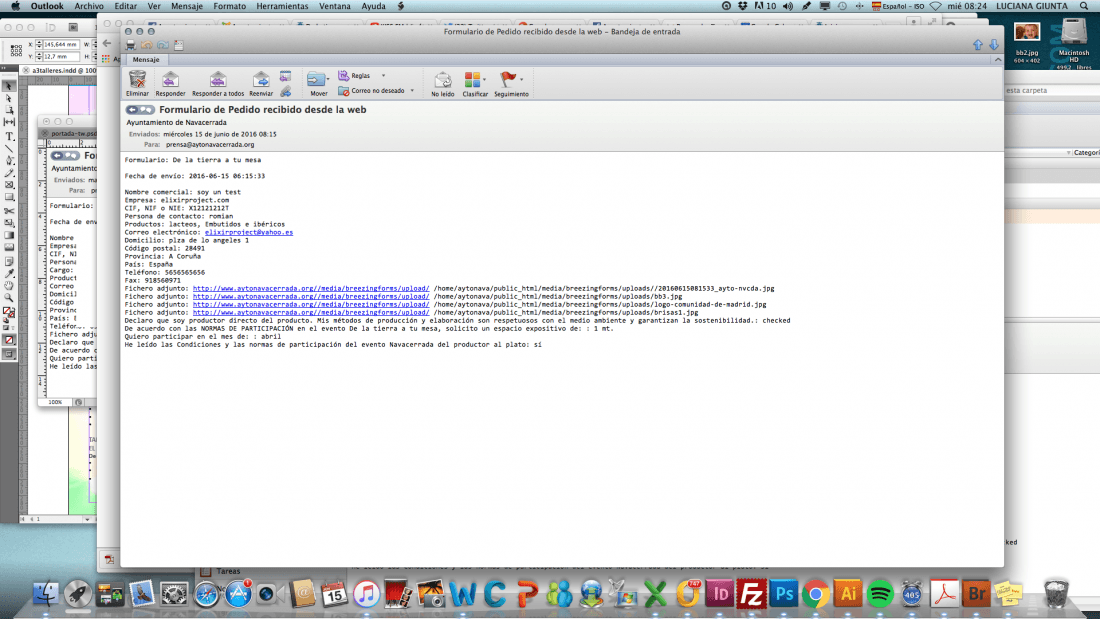
Task: Click the Seguimiento red flag icon
Action: pos(507,79)
